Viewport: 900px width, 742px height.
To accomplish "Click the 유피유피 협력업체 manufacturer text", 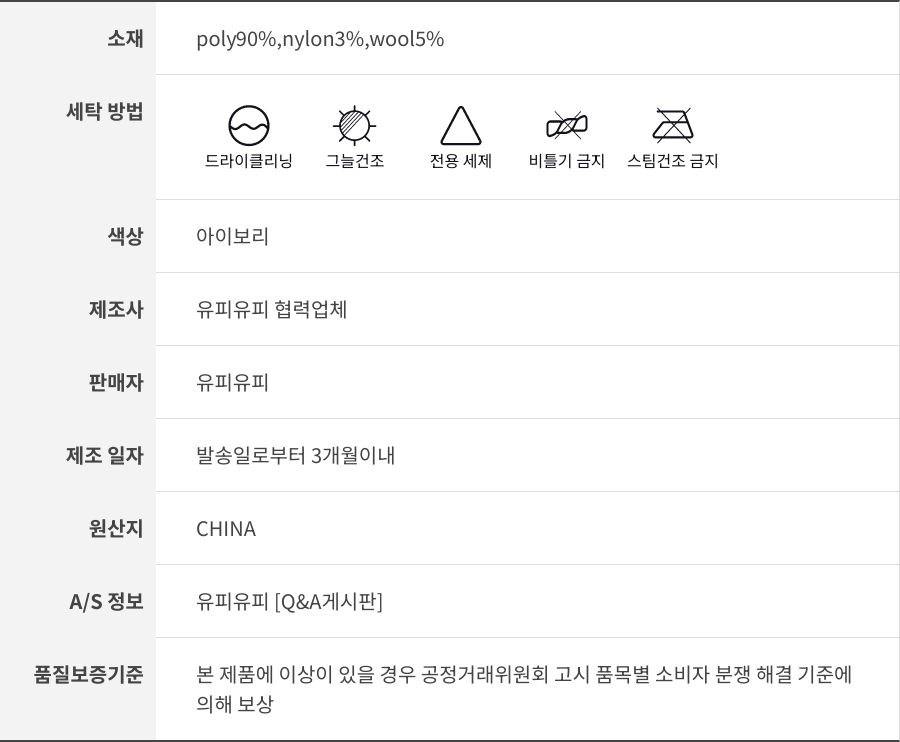I will click(x=272, y=310).
